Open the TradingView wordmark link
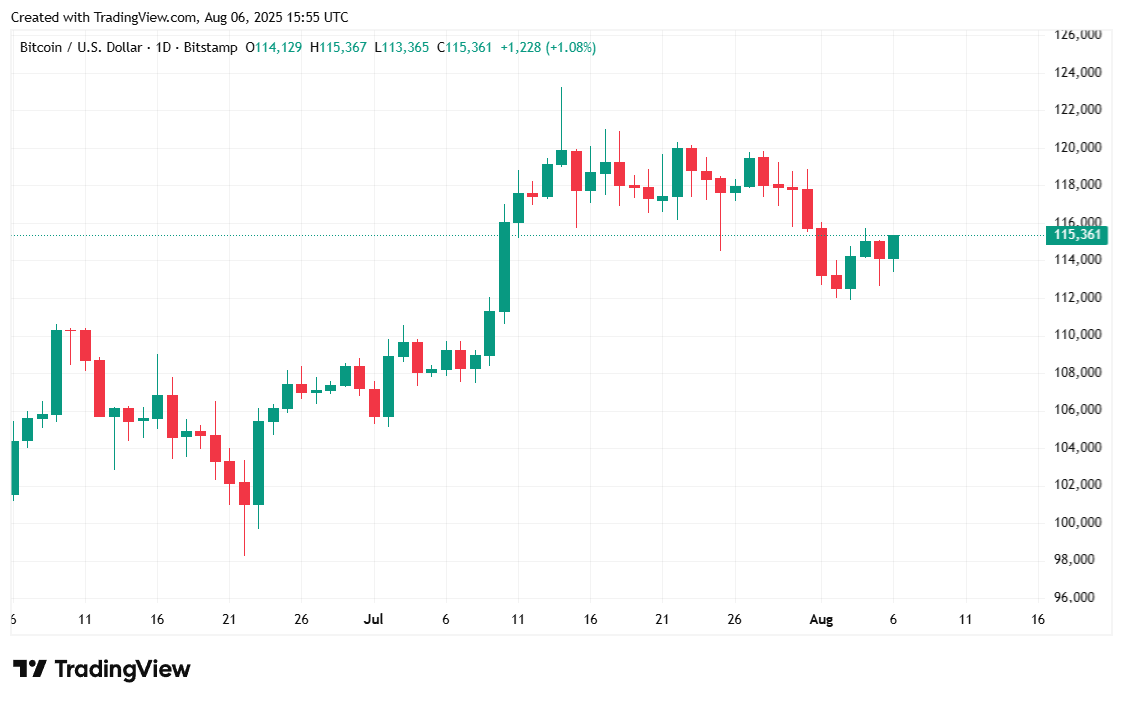This screenshot has height=703, width=1123. click(x=121, y=669)
